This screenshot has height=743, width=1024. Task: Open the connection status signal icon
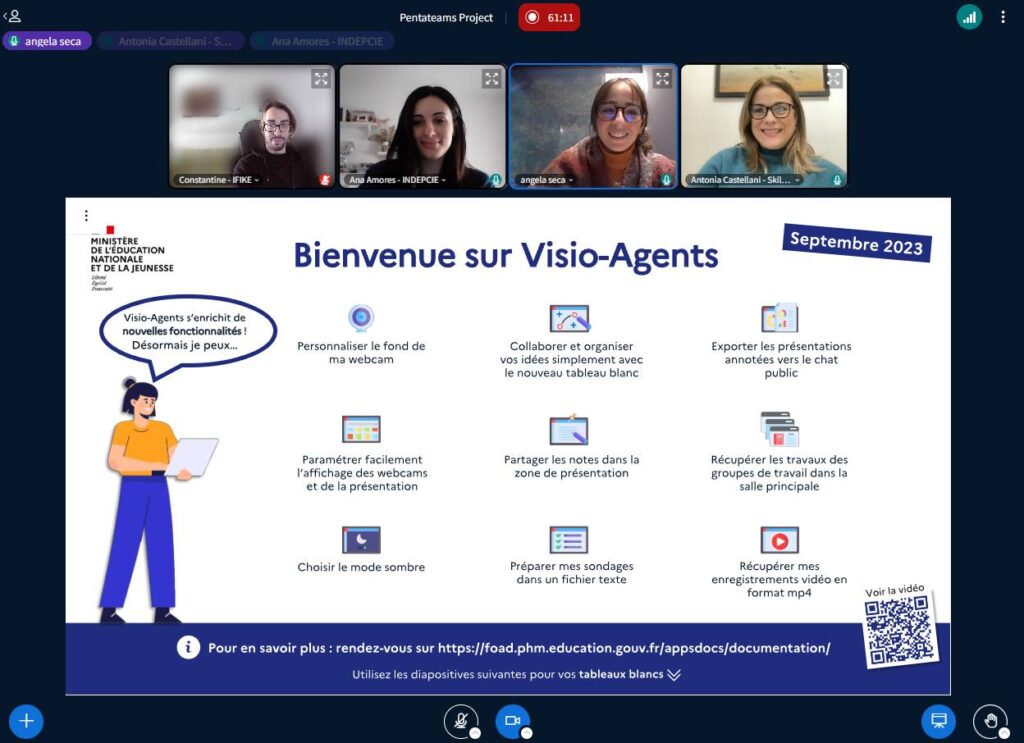968,17
